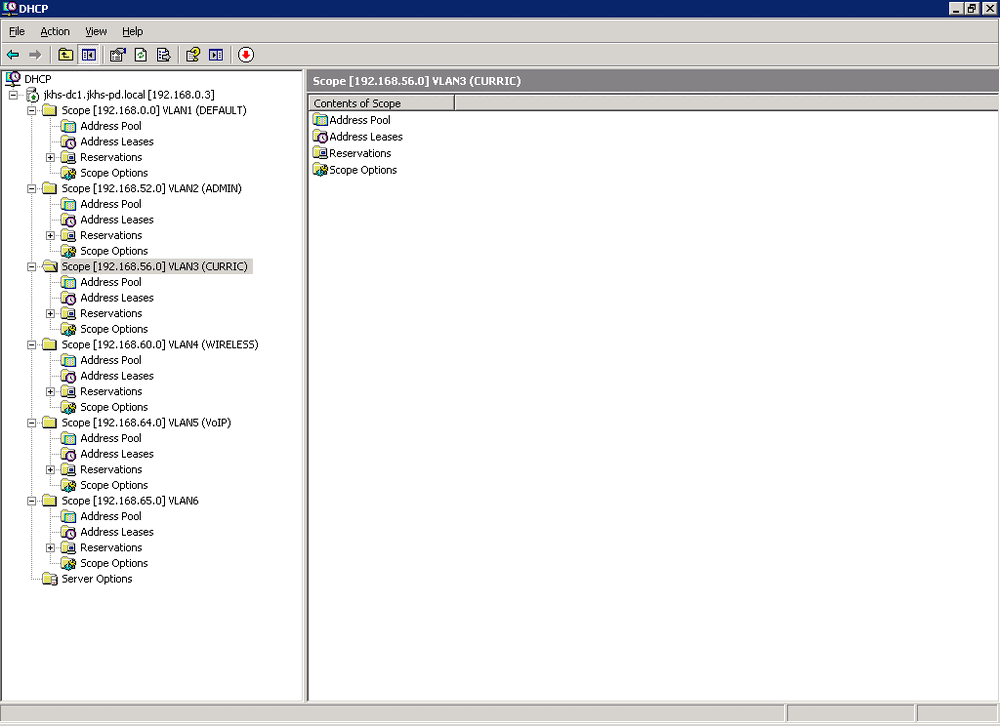
Task: Click Address Leases icon in right contents pane
Action: point(320,137)
